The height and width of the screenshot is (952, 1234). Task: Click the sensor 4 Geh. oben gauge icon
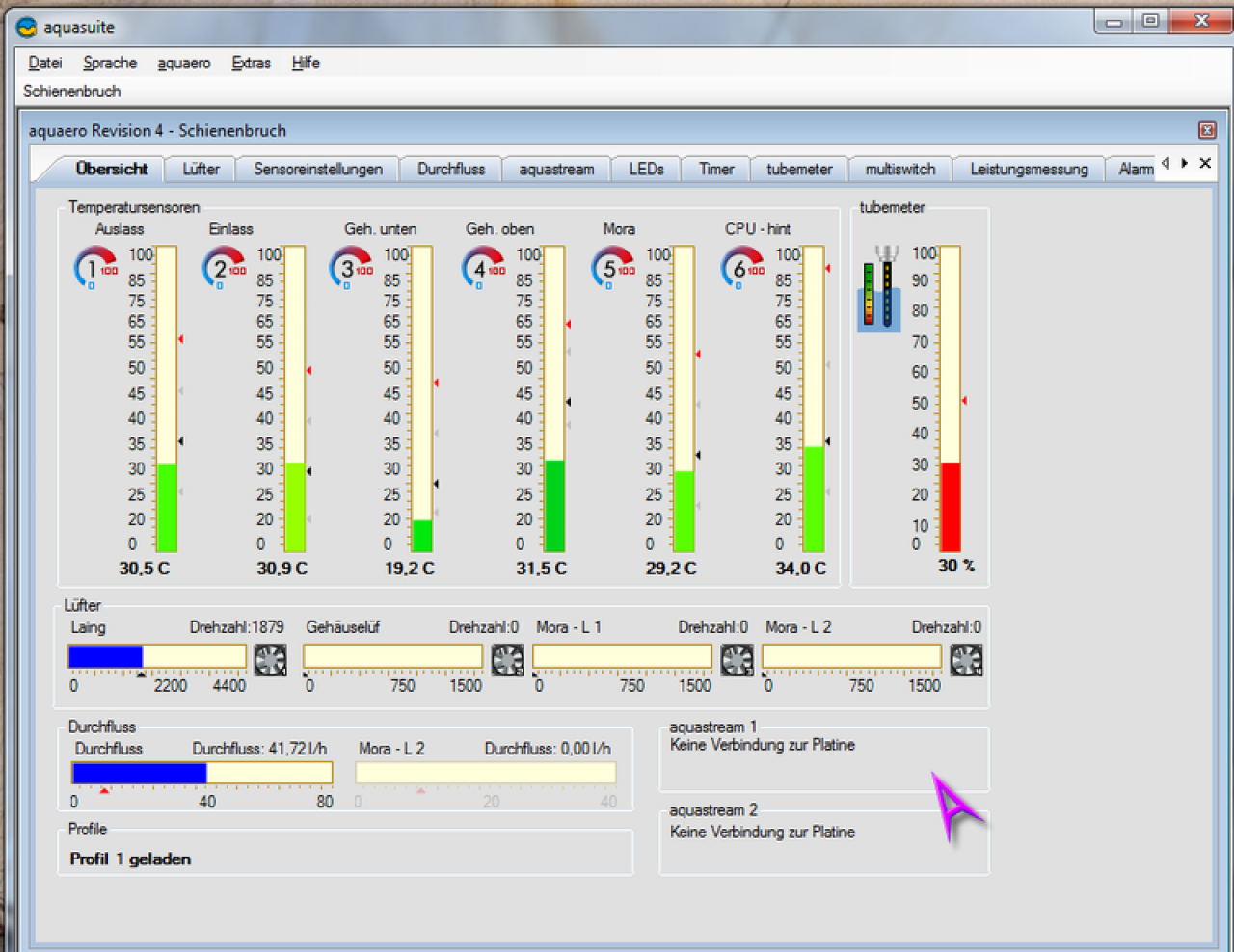pos(483,268)
